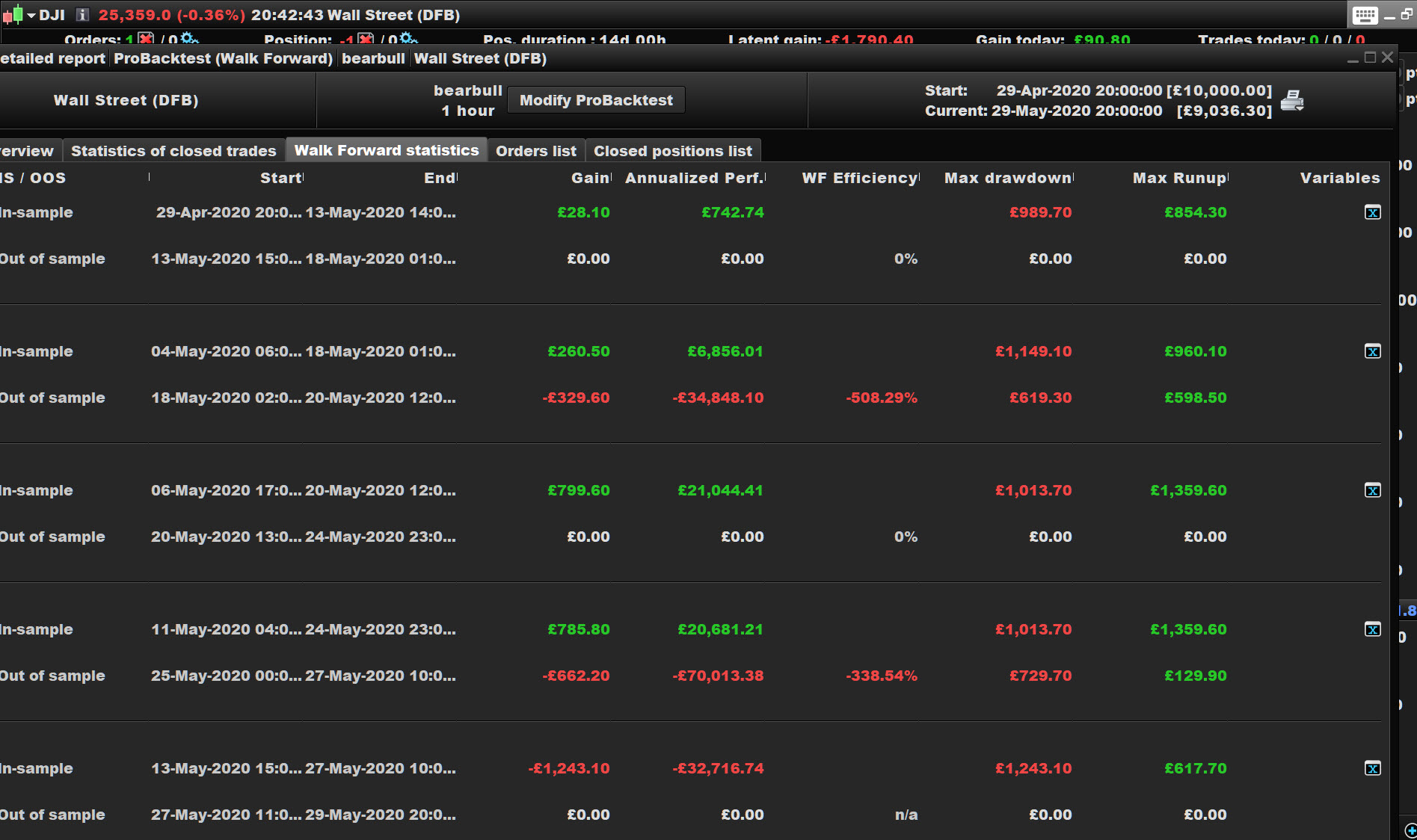Select the Walk Forward statistics tab
The image size is (1417, 840).
click(387, 150)
